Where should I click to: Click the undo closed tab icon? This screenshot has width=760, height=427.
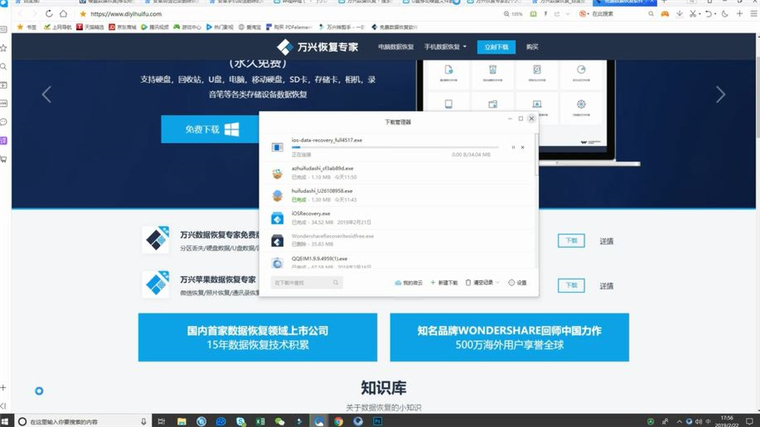click(x=709, y=14)
